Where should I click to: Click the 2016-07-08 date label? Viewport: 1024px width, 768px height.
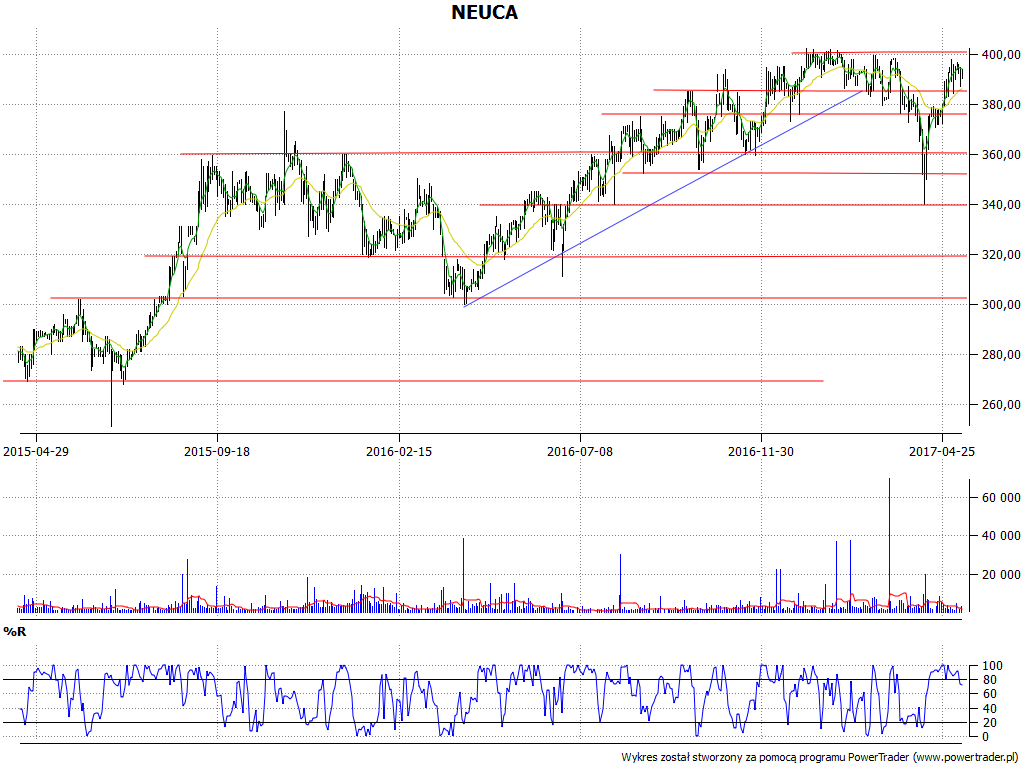(x=580, y=451)
